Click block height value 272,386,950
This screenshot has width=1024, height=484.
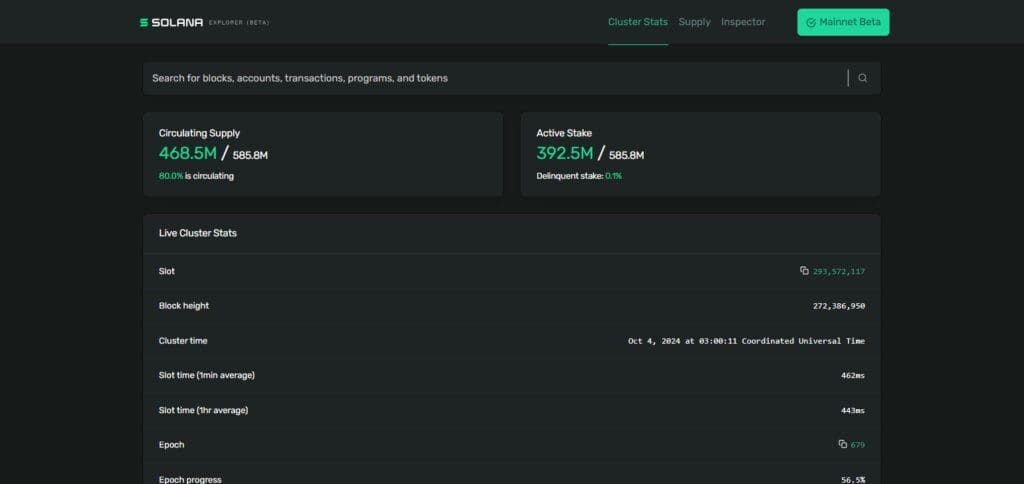839,306
